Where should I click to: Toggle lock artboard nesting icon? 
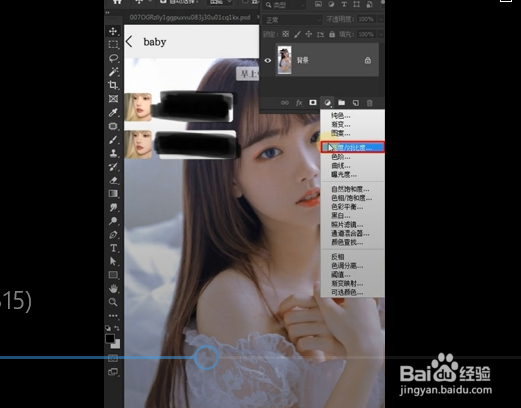tap(320, 34)
